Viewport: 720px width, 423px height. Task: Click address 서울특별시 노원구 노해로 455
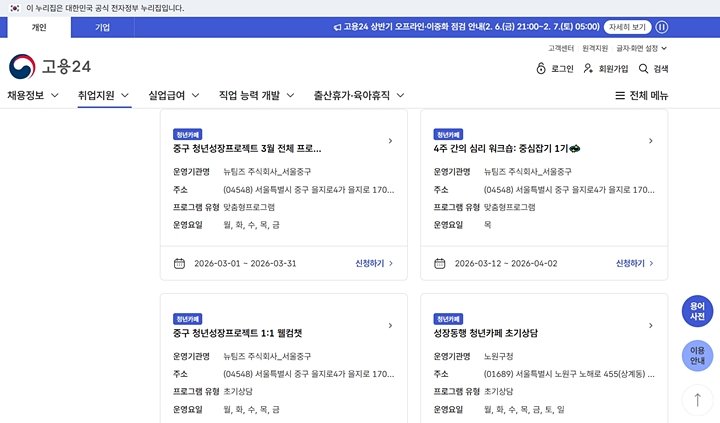pyautogui.click(x=569, y=374)
